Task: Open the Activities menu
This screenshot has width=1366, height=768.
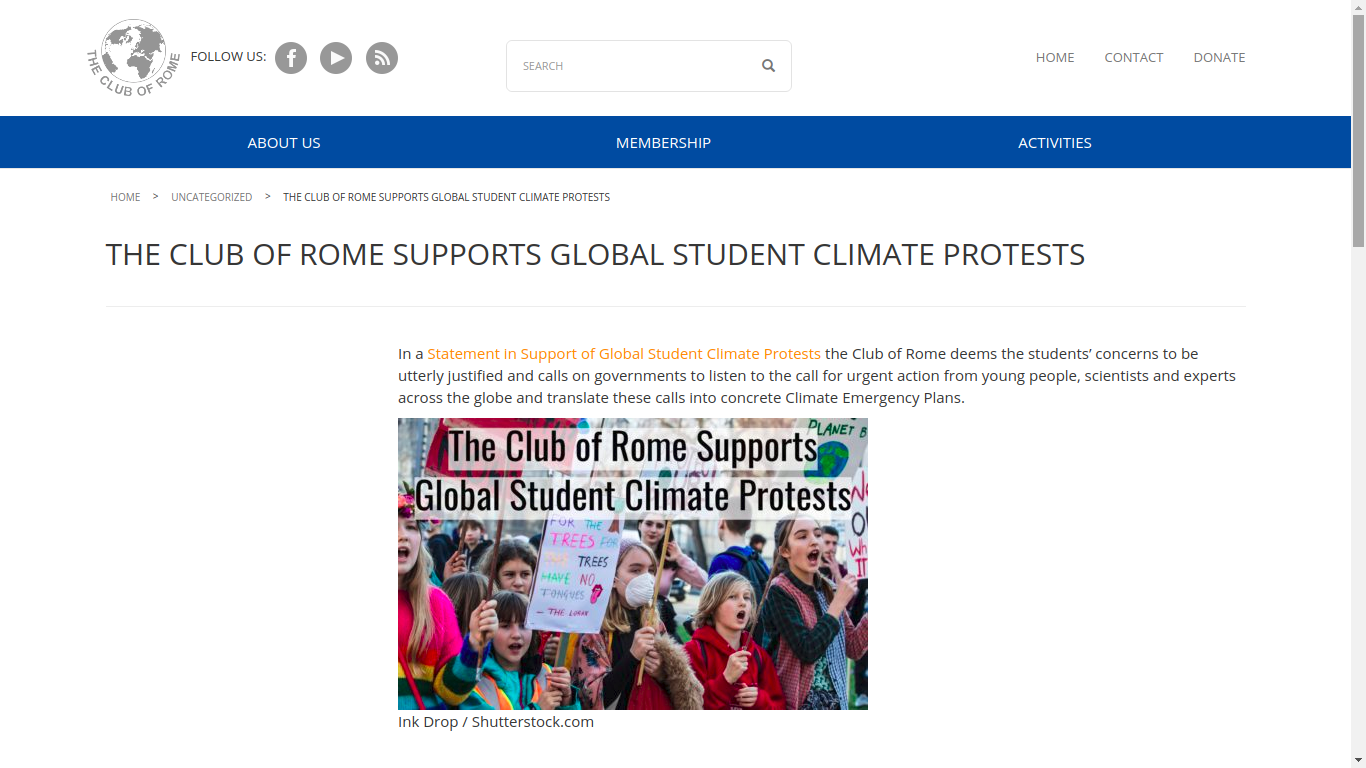Action: coord(1054,143)
